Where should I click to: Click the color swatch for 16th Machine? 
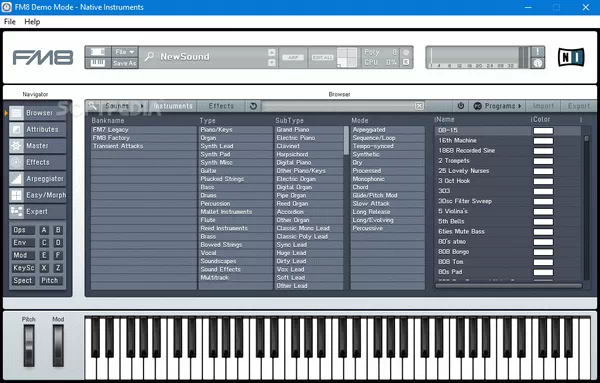click(x=543, y=141)
